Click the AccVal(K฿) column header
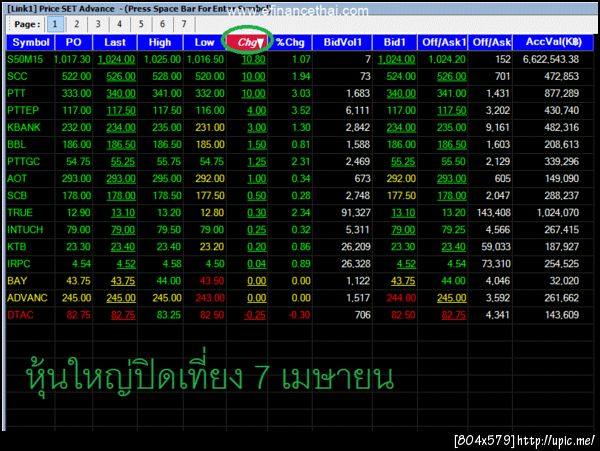The image size is (600, 451). coord(553,42)
